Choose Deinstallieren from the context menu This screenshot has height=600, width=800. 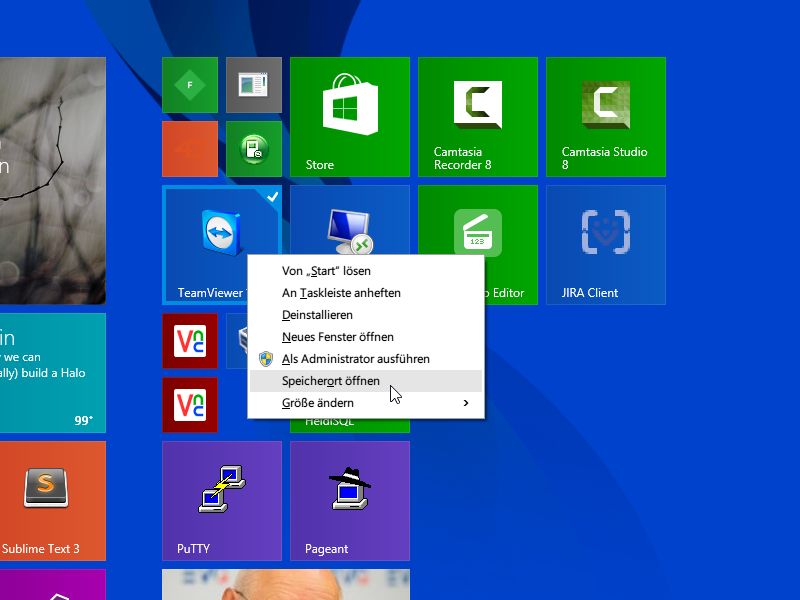[366, 315]
